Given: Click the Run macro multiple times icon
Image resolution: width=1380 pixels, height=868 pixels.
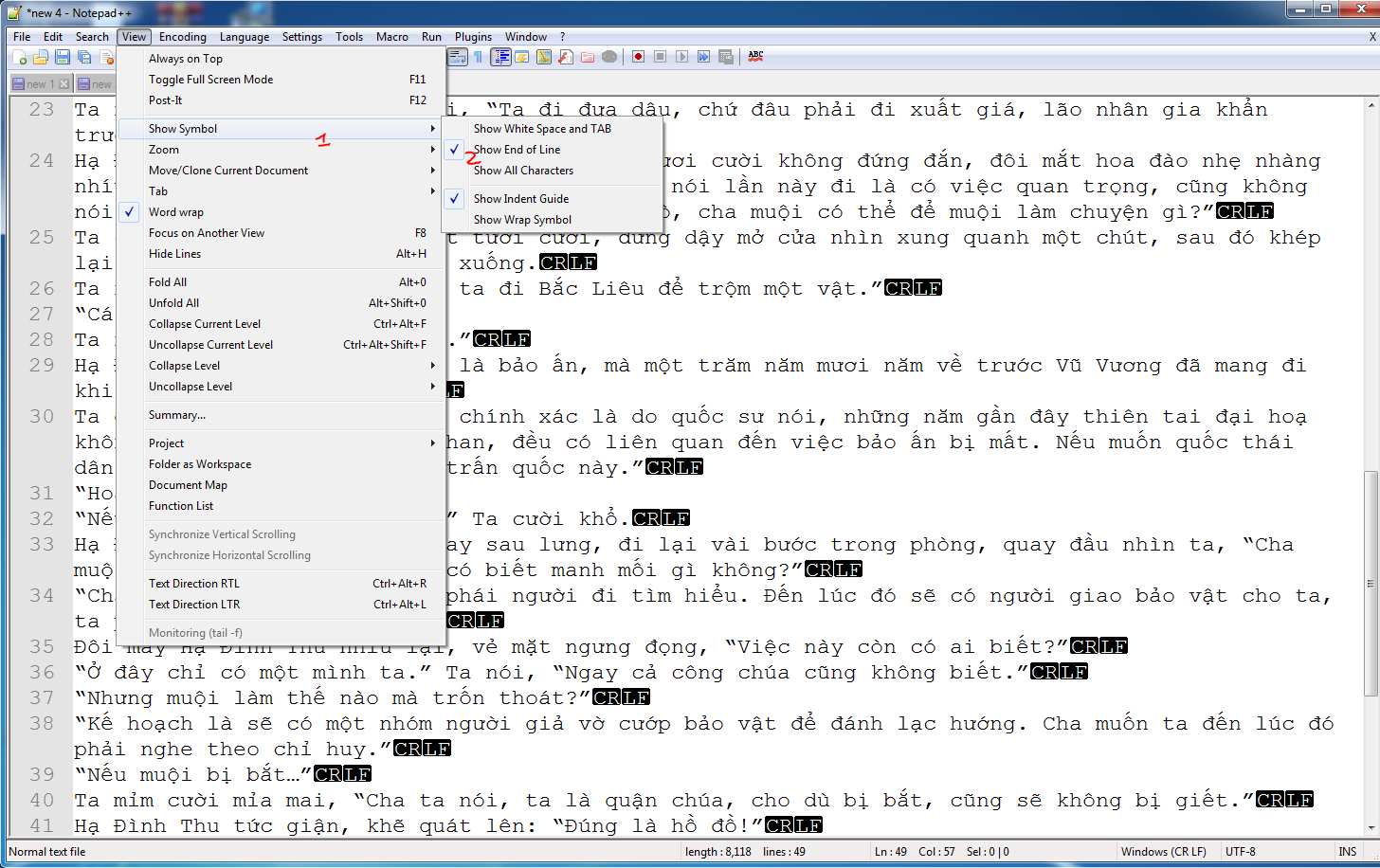Looking at the screenshot, I should pyautogui.click(x=703, y=57).
